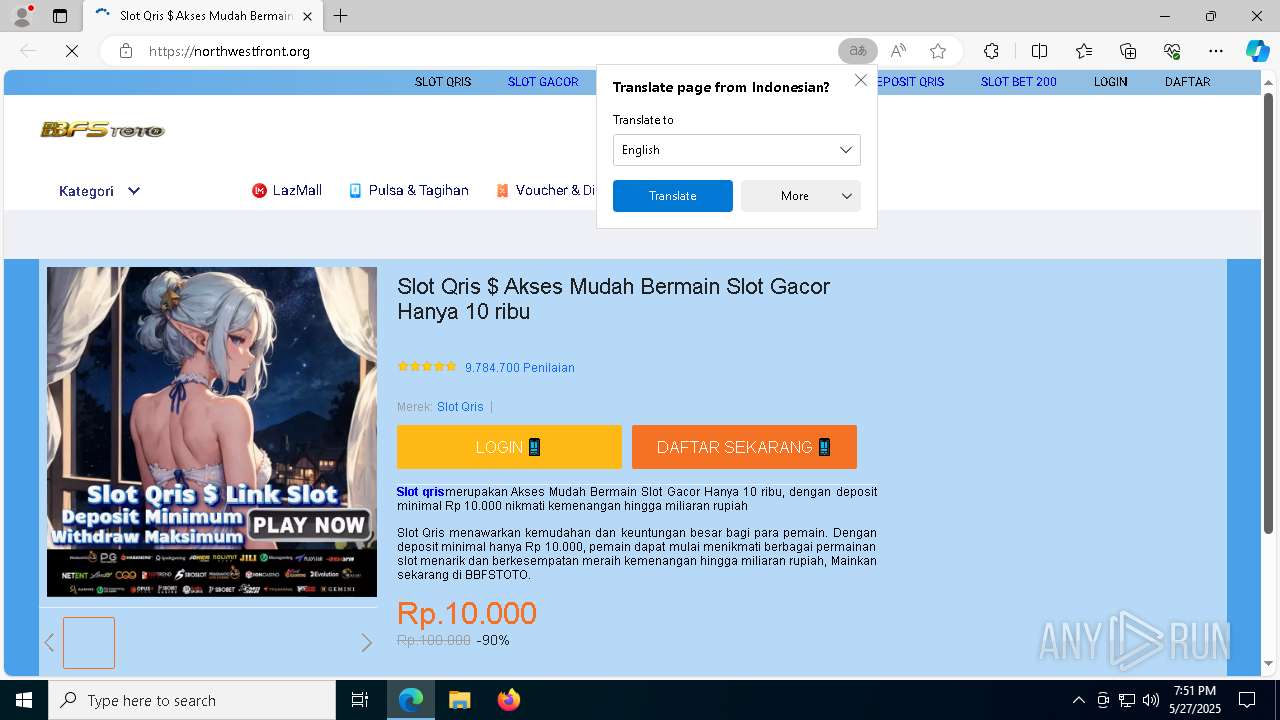Screen dimensions: 1280x720
Task: Open the Voucher link
Action: (546, 190)
